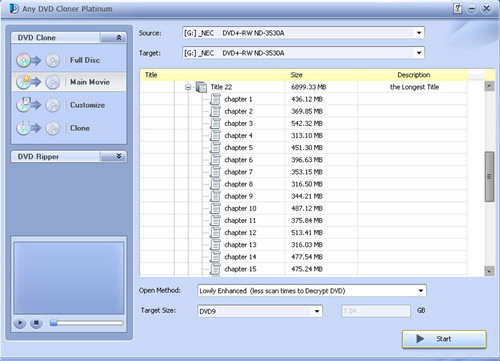Start the DVD cloning process

click(x=444, y=339)
